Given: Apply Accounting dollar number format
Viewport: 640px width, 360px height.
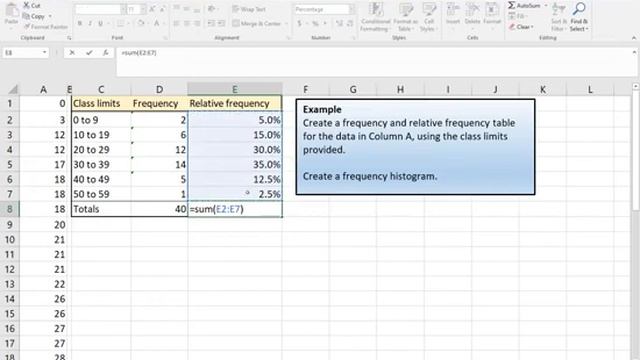Looking at the screenshot, I should point(300,24).
